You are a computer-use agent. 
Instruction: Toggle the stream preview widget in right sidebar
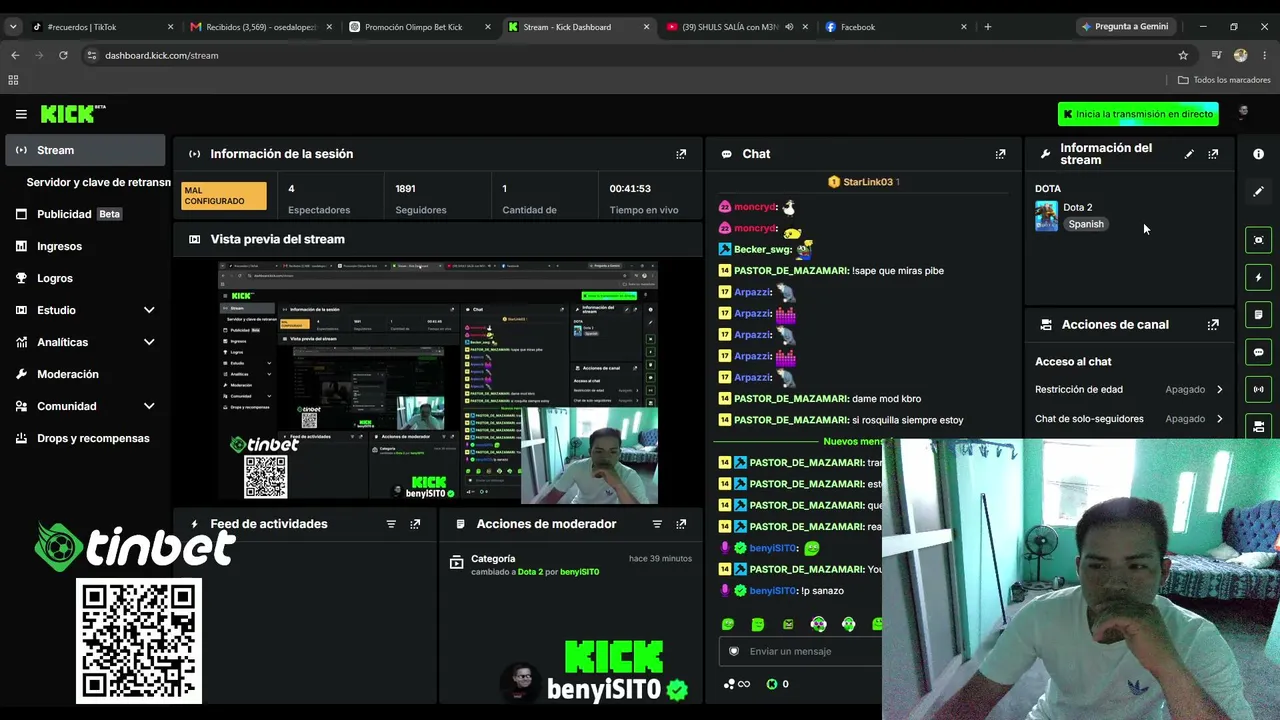click(1258, 240)
